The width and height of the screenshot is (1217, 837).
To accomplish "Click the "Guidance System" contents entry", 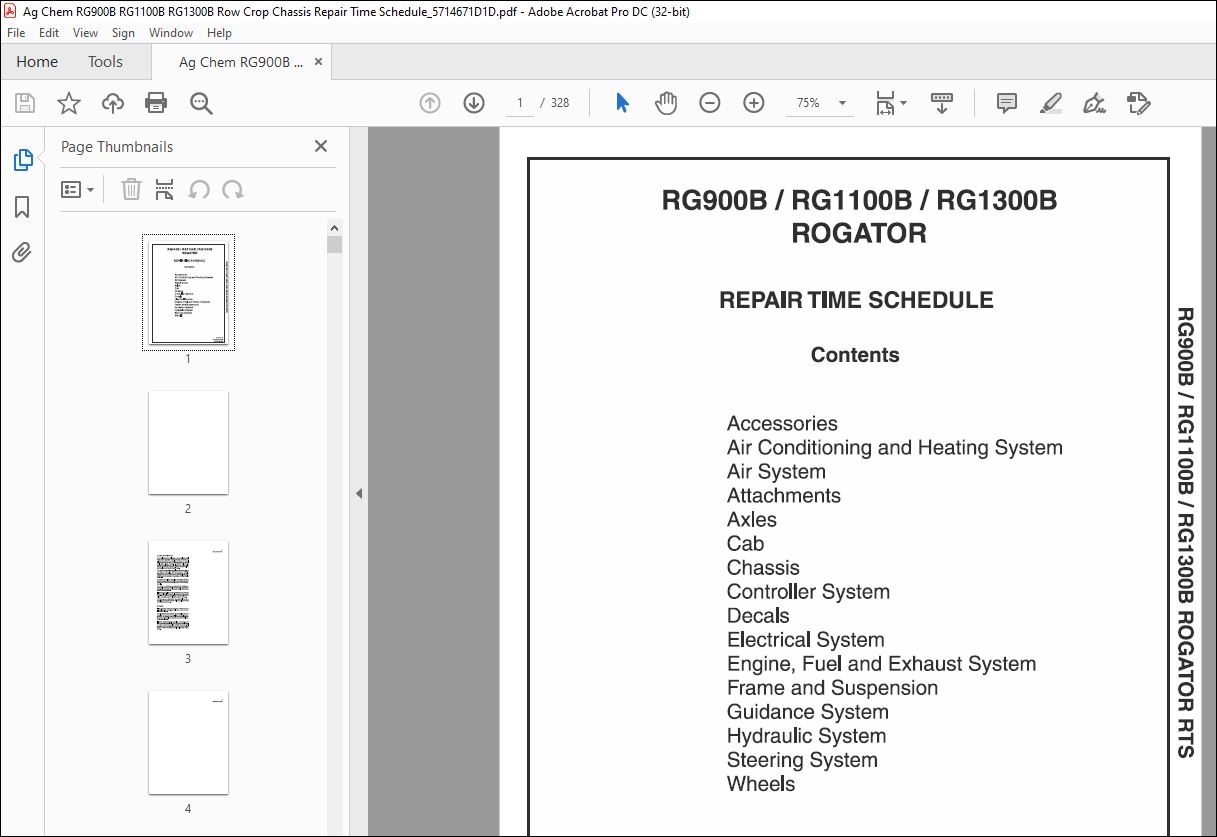I will click(x=808, y=712).
